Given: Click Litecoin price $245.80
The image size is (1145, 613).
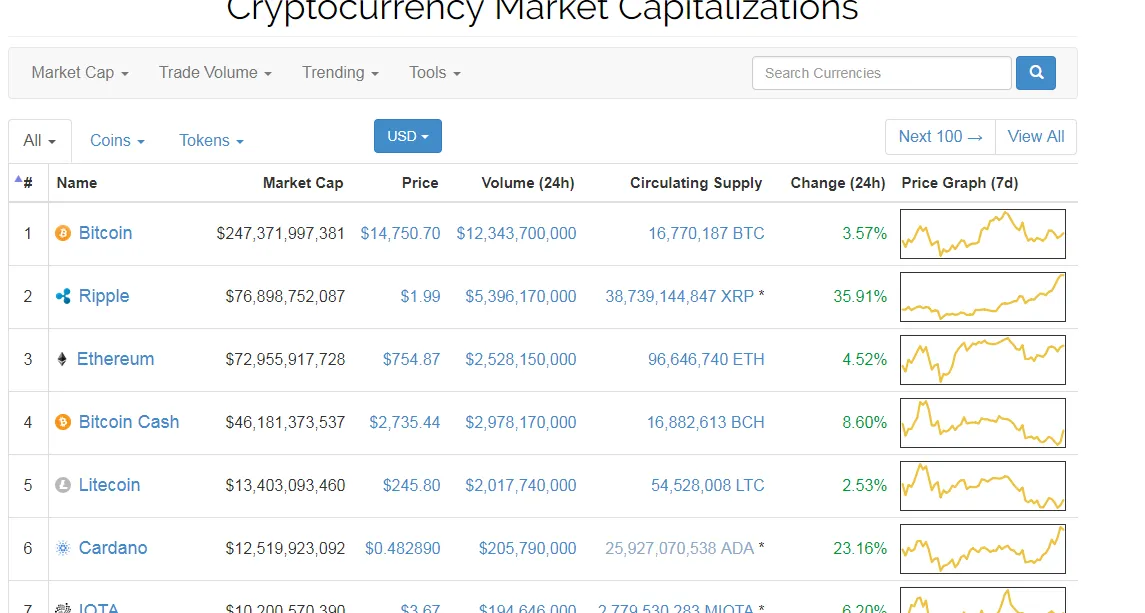Looking at the screenshot, I should (411, 484).
